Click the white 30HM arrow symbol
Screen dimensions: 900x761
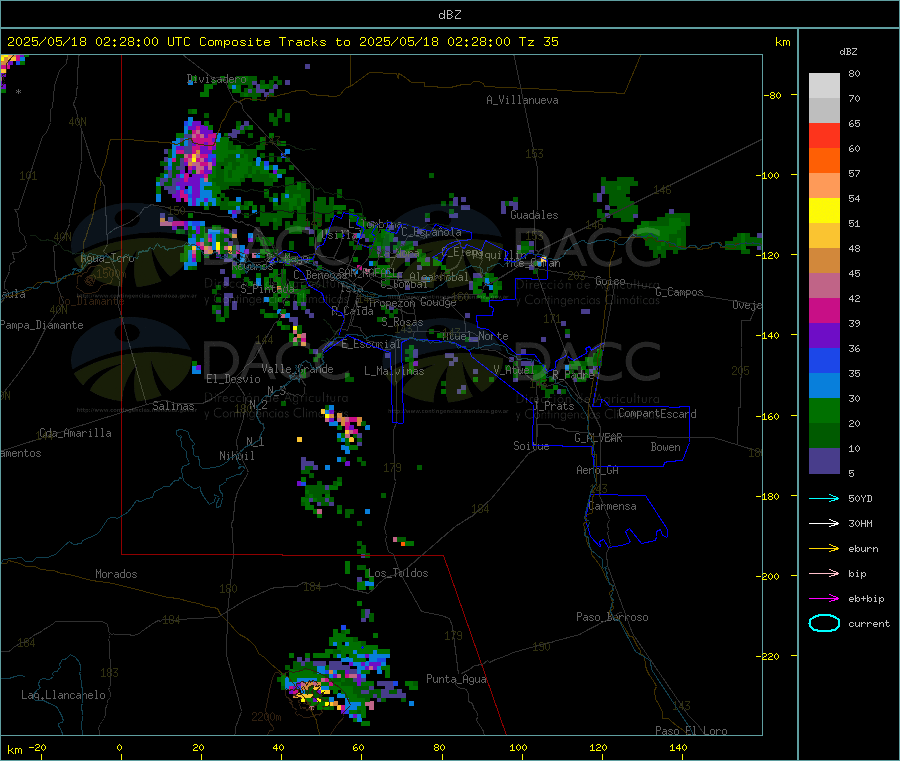tap(824, 523)
